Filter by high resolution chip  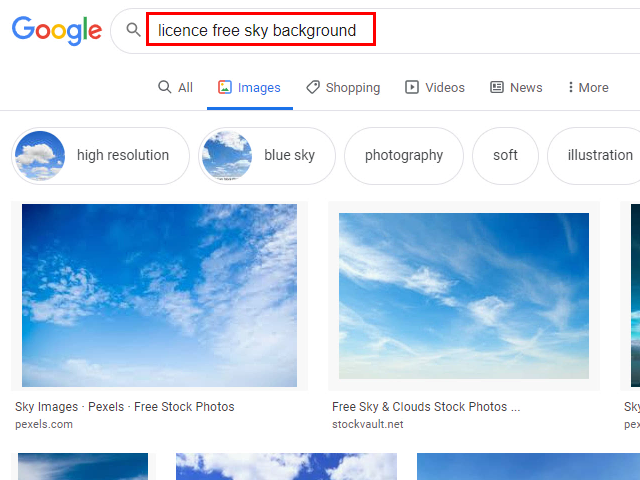pyautogui.click(x=100, y=156)
